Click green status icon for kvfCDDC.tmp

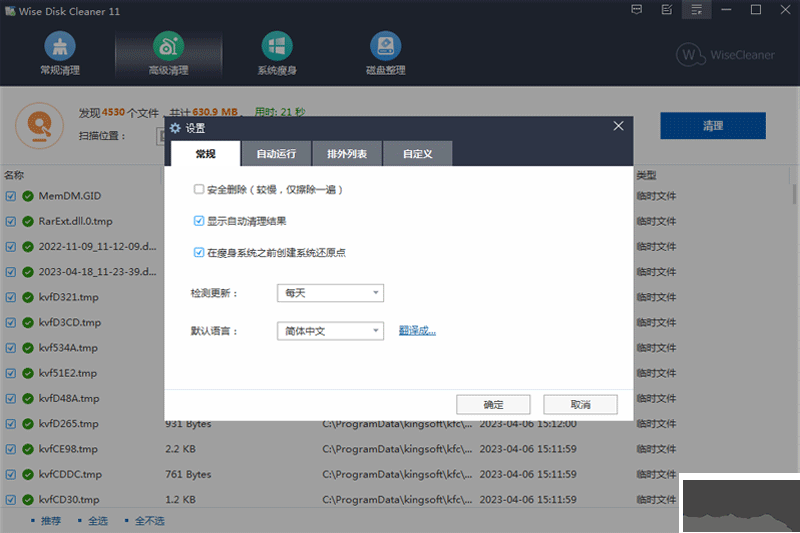(28, 474)
